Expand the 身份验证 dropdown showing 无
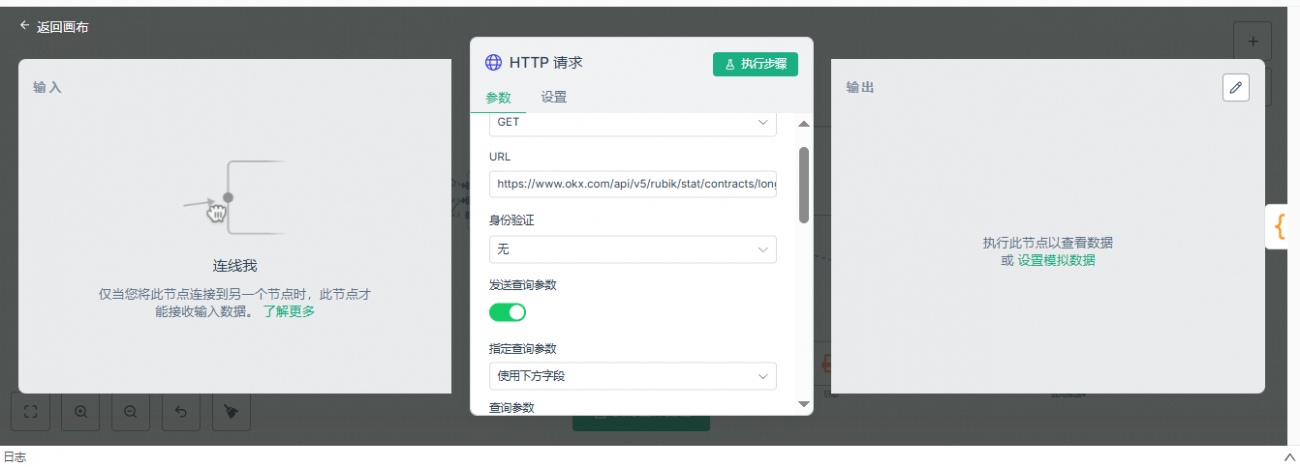 pos(632,249)
